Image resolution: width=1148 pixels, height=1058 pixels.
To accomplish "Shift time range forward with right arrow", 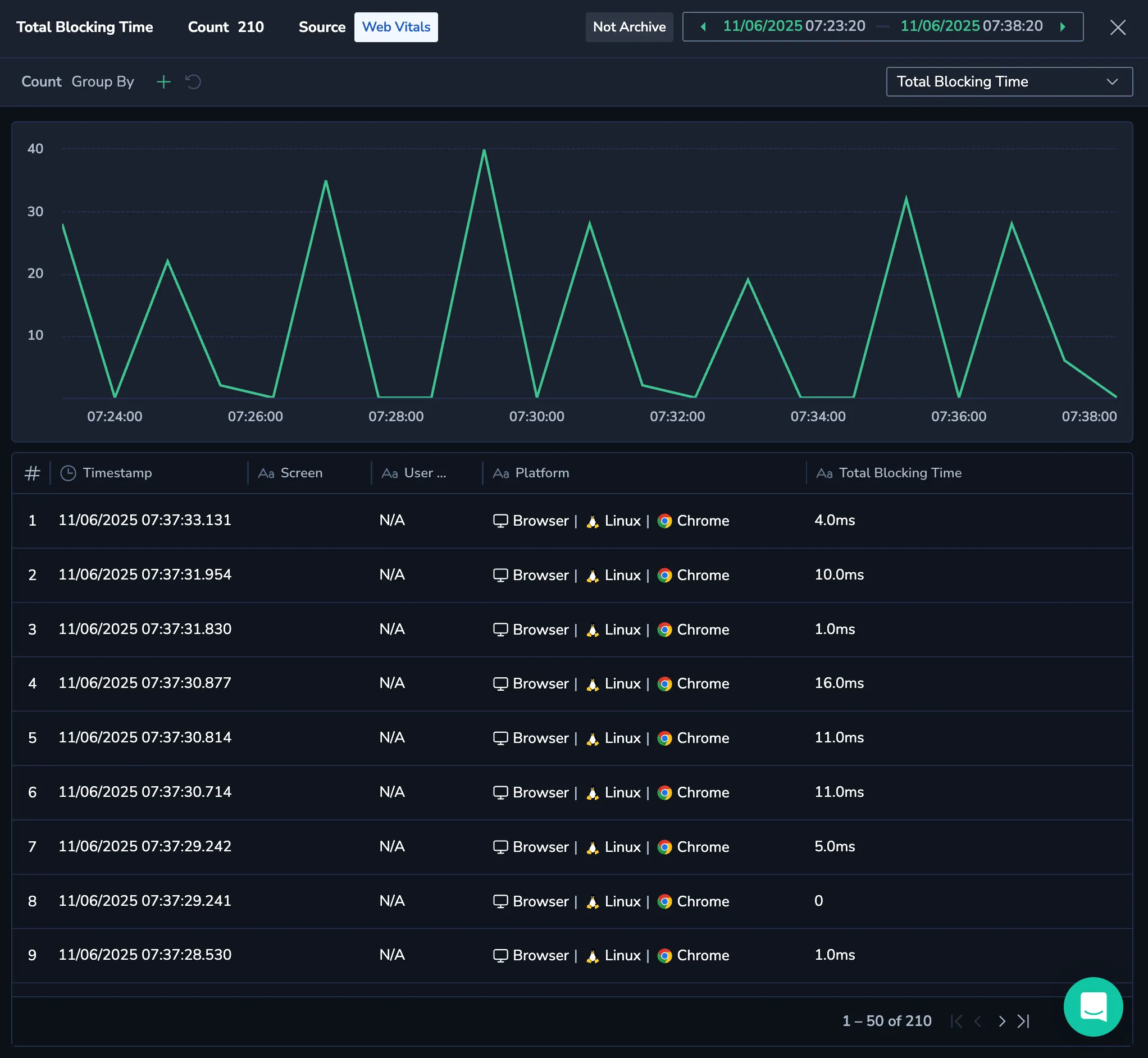I will (1063, 27).
